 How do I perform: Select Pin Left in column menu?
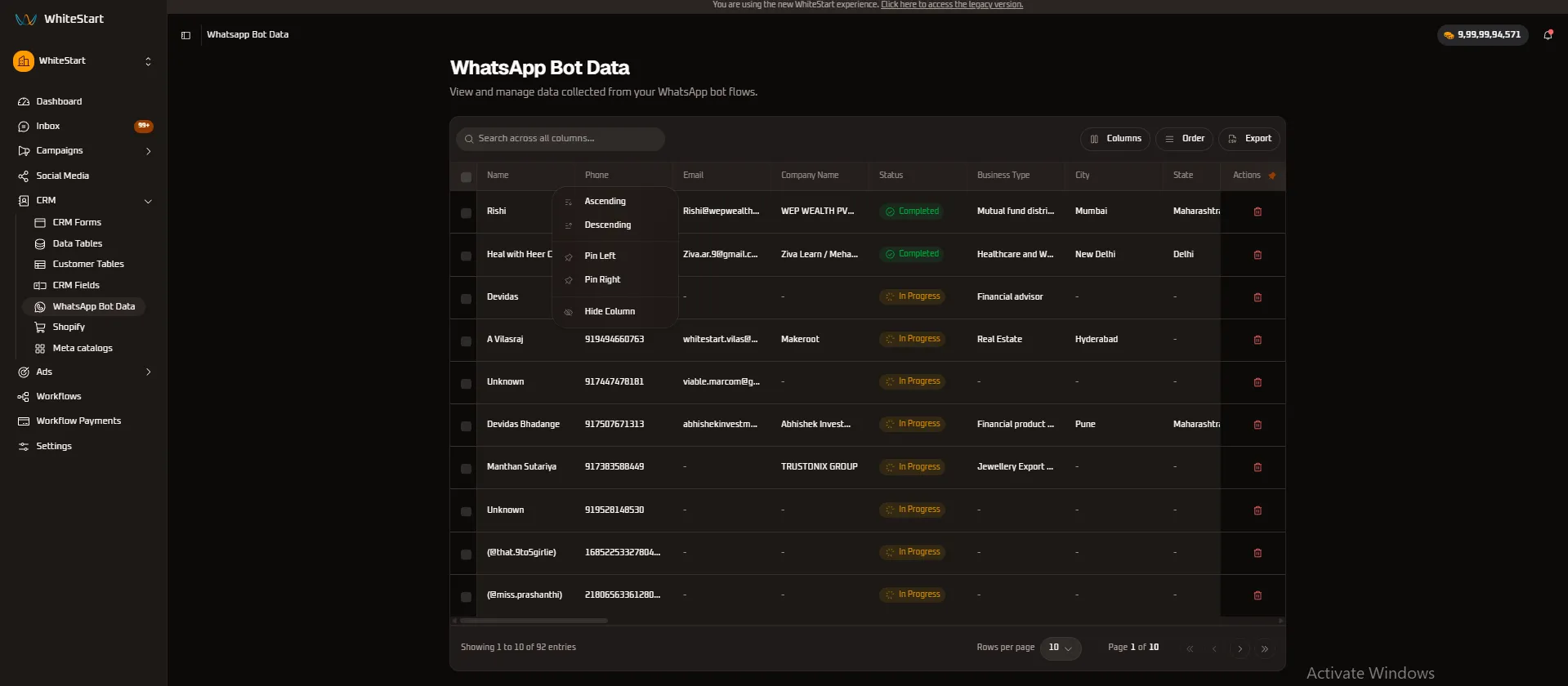click(x=615, y=256)
